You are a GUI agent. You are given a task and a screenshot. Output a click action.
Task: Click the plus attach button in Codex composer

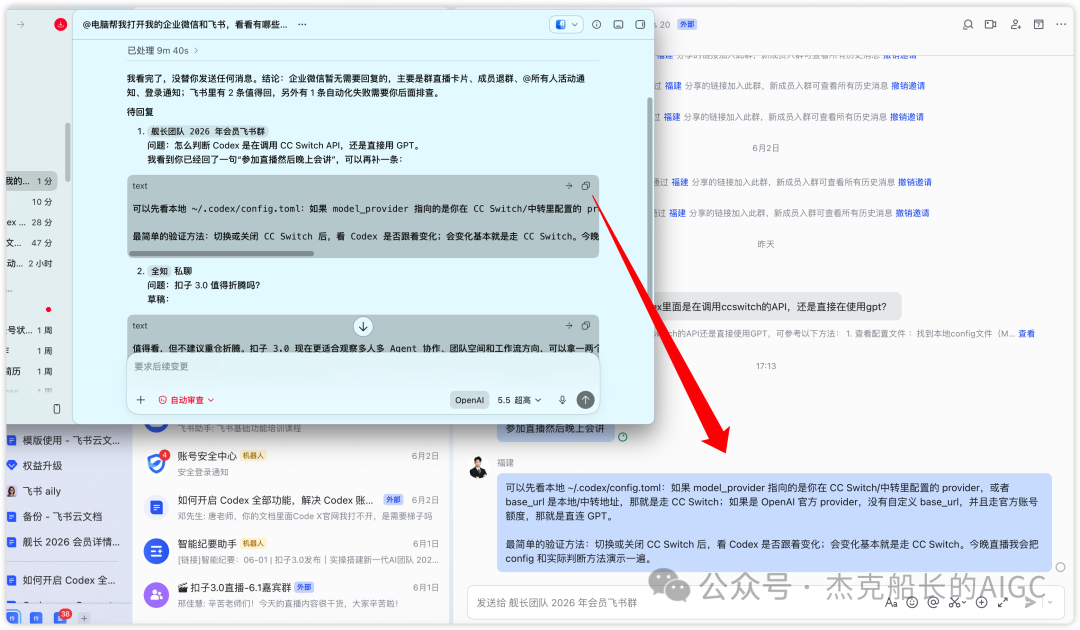pyautogui.click(x=141, y=400)
